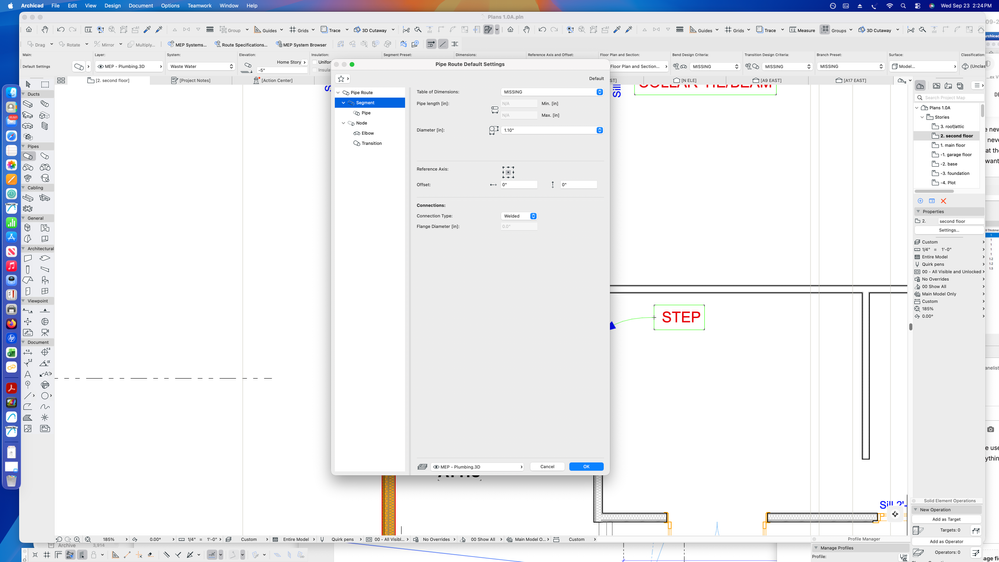Toggle the Trace button
The height and width of the screenshot is (562, 999).
click(331, 30)
